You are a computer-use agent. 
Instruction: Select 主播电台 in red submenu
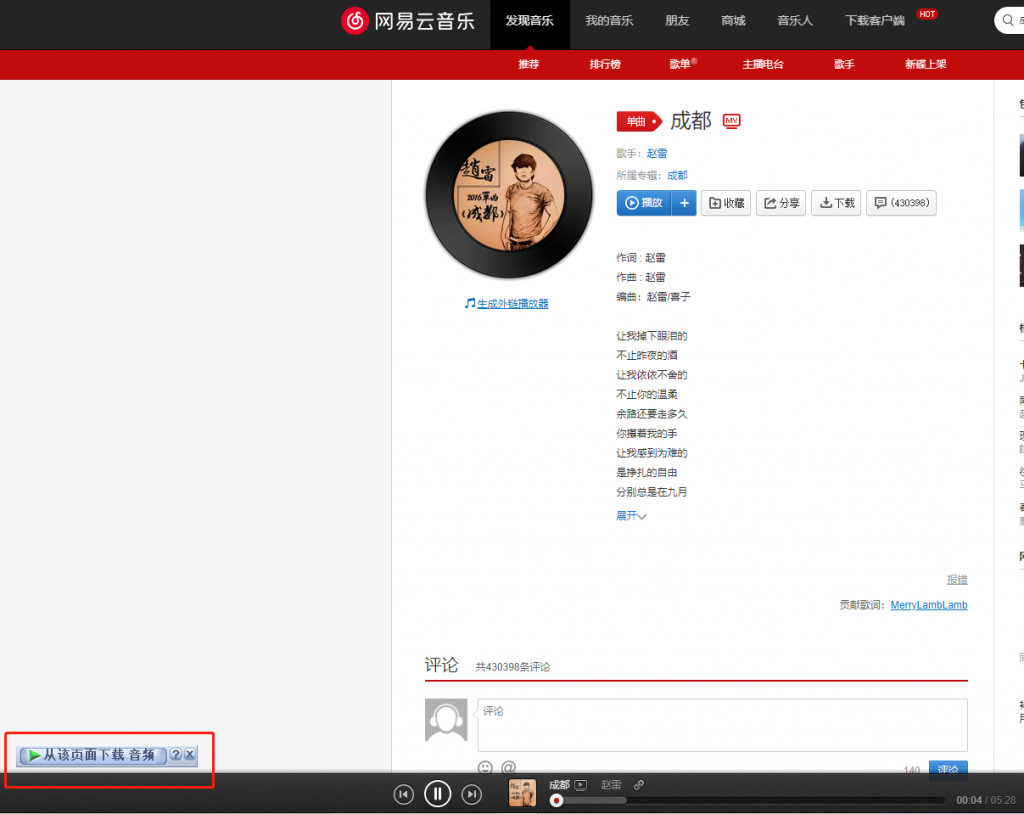click(x=763, y=64)
